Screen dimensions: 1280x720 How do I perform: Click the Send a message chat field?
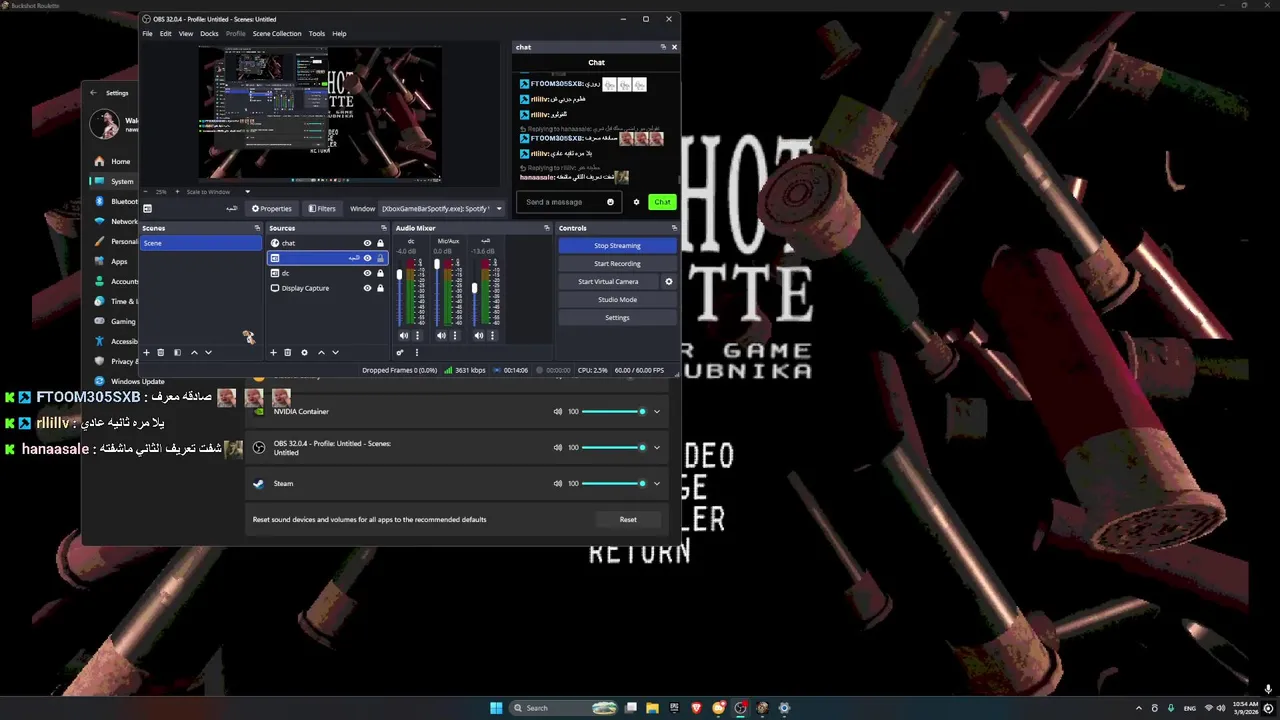click(569, 202)
